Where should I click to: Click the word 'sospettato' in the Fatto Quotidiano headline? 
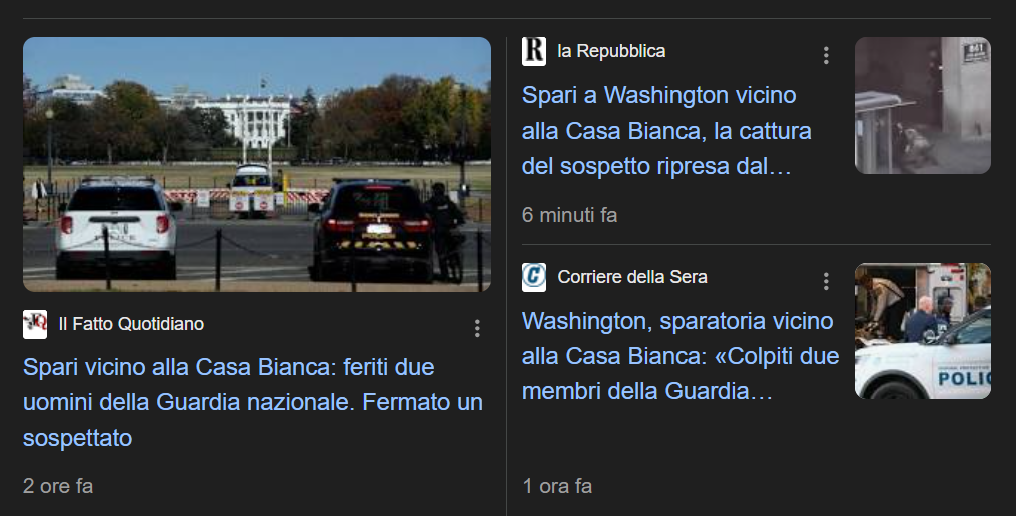(78, 439)
